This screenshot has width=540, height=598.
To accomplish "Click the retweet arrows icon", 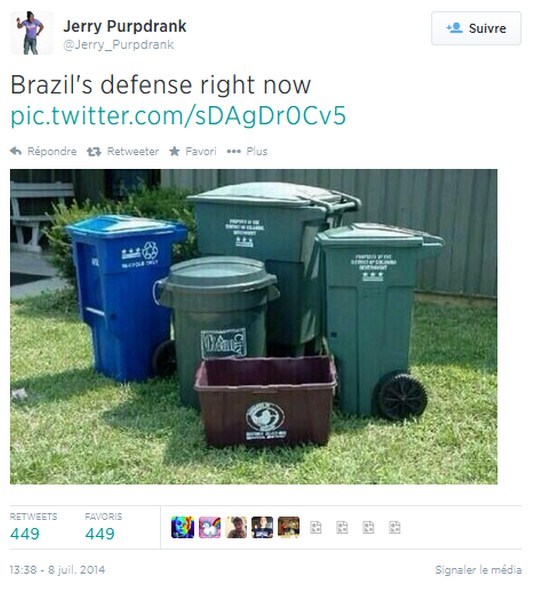I will point(94,152).
